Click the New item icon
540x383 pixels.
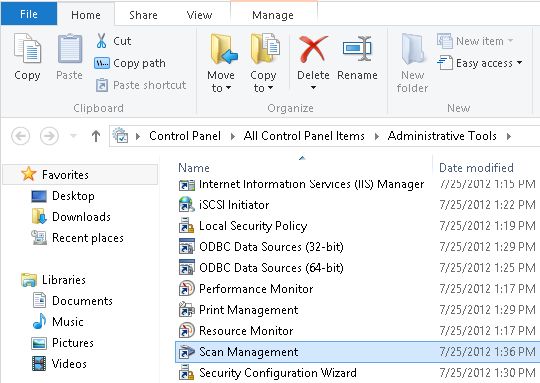click(445, 41)
